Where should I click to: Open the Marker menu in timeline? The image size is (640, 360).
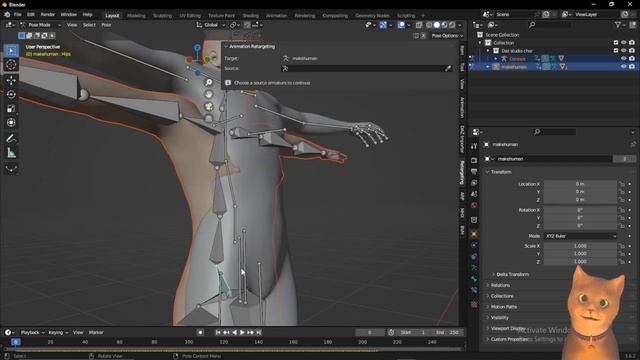(96, 333)
